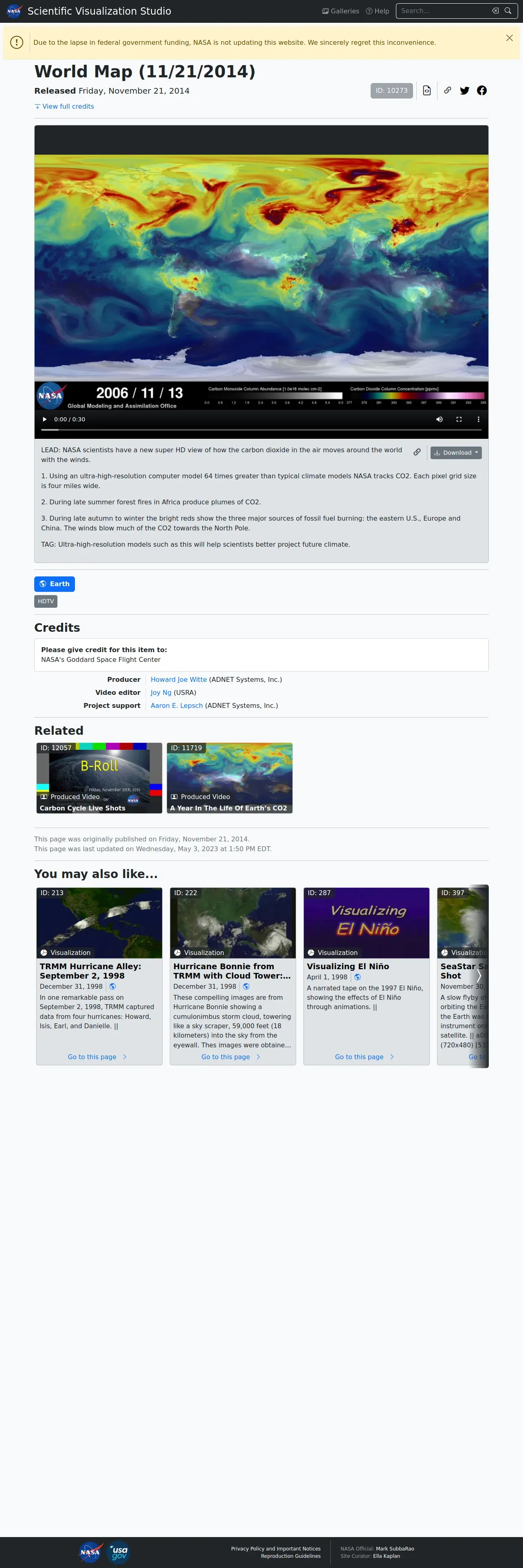This screenshot has width=523, height=1568.
Task: Click Earth globe icon on Hurricane Bonnie card
Action: point(246,987)
